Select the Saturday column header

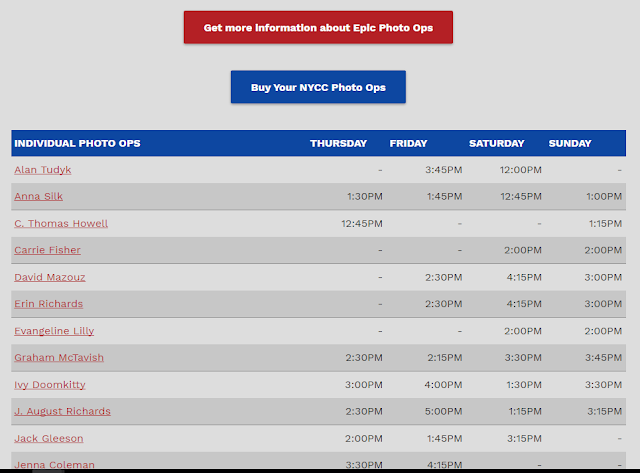pyautogui.click(x=496, y=144)
